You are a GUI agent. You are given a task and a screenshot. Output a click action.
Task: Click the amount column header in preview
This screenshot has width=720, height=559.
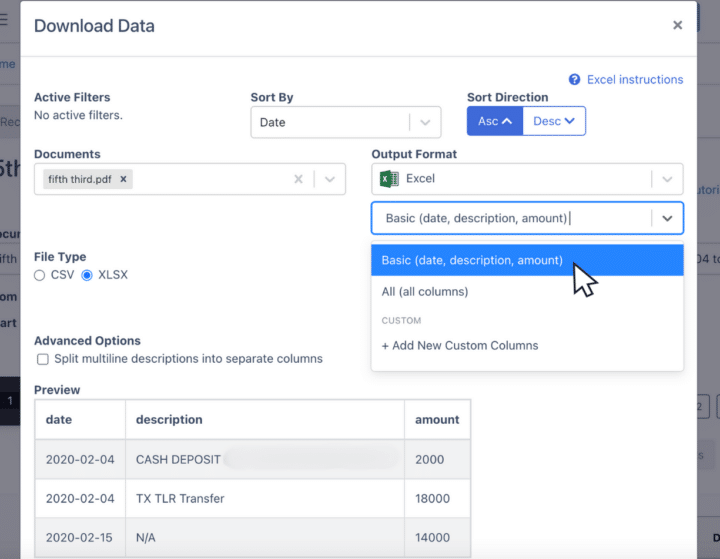(x=437, y=420)
